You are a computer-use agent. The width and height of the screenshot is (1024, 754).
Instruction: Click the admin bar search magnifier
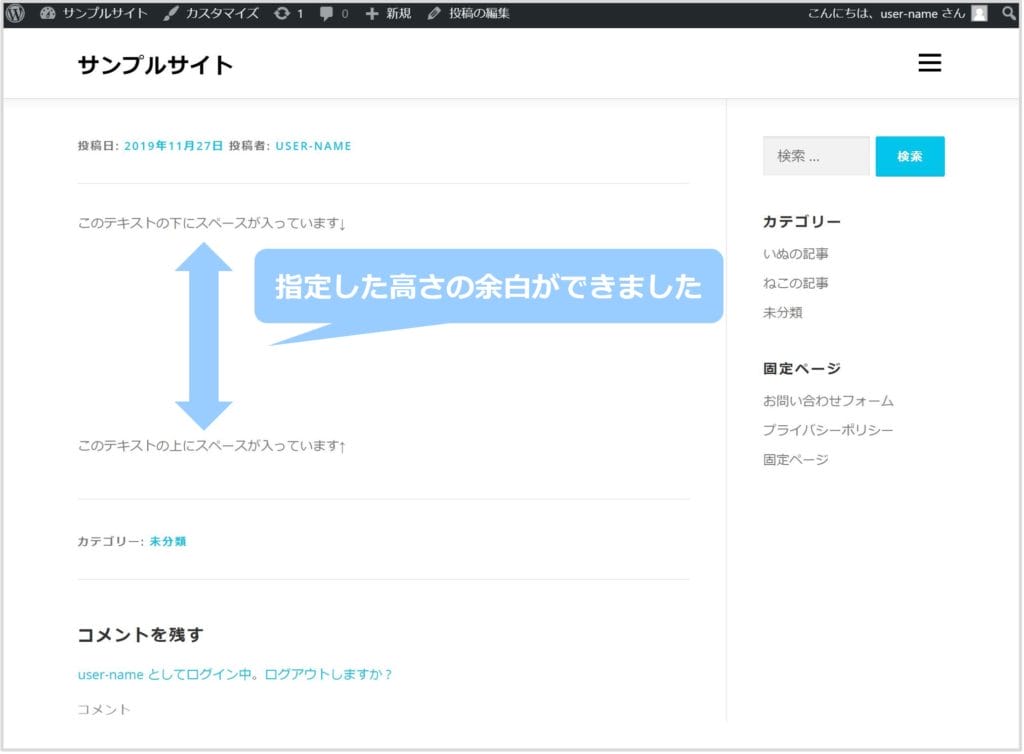[x=1008, y=14]
